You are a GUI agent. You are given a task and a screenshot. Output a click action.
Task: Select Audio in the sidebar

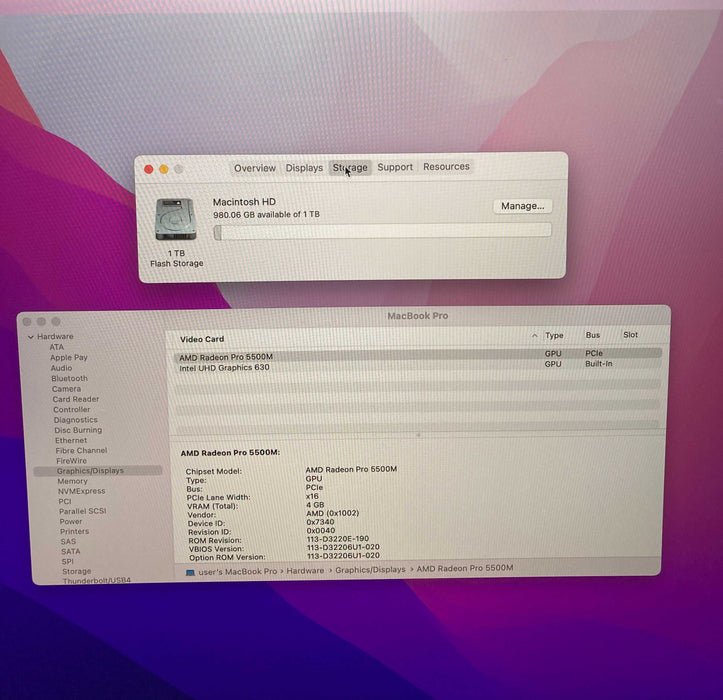(x=61, y=368)
